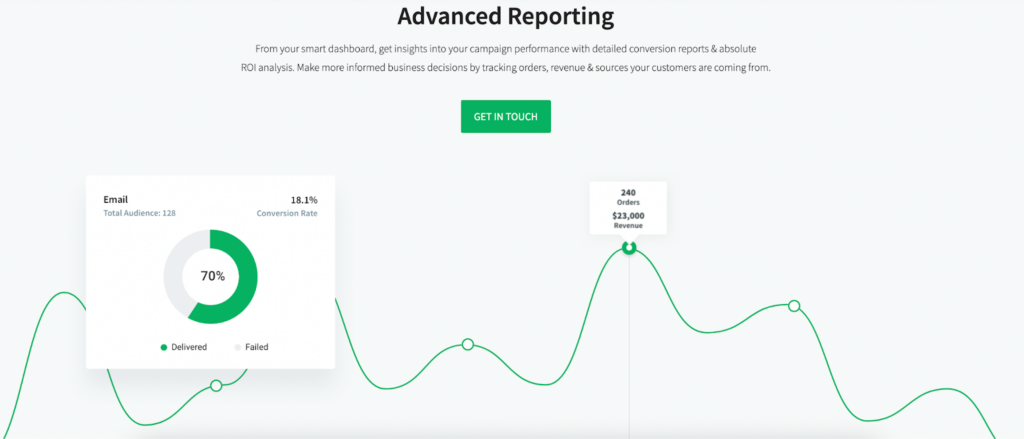Click the 70% donut chart center
Screen dimensions: 1024x439
click(x=211, y=276)
